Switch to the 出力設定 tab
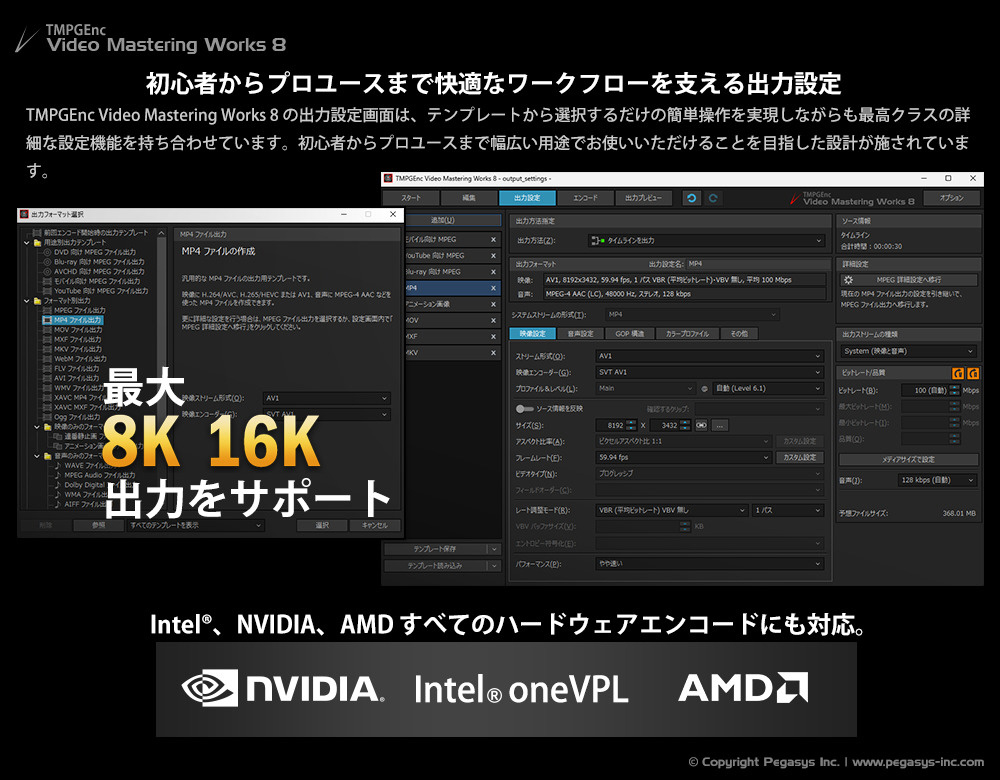The height and width of the screenshot is (780, 1000). click(527, 198)
